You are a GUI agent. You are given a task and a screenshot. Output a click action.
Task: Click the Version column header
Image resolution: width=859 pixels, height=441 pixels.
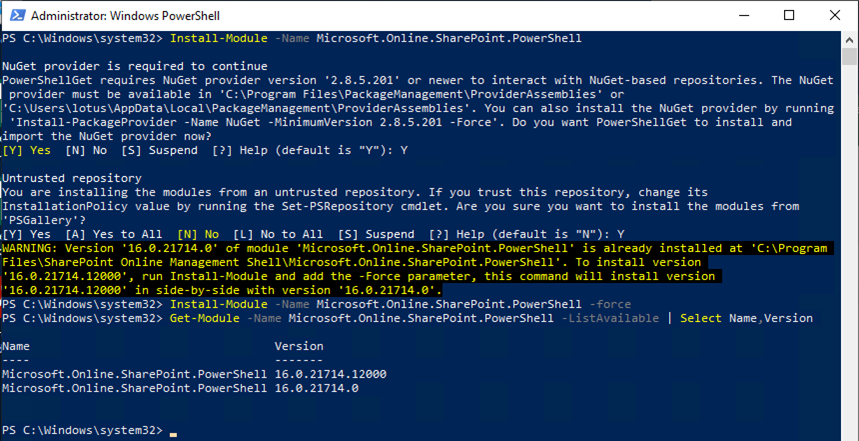(x=299, y=346)
